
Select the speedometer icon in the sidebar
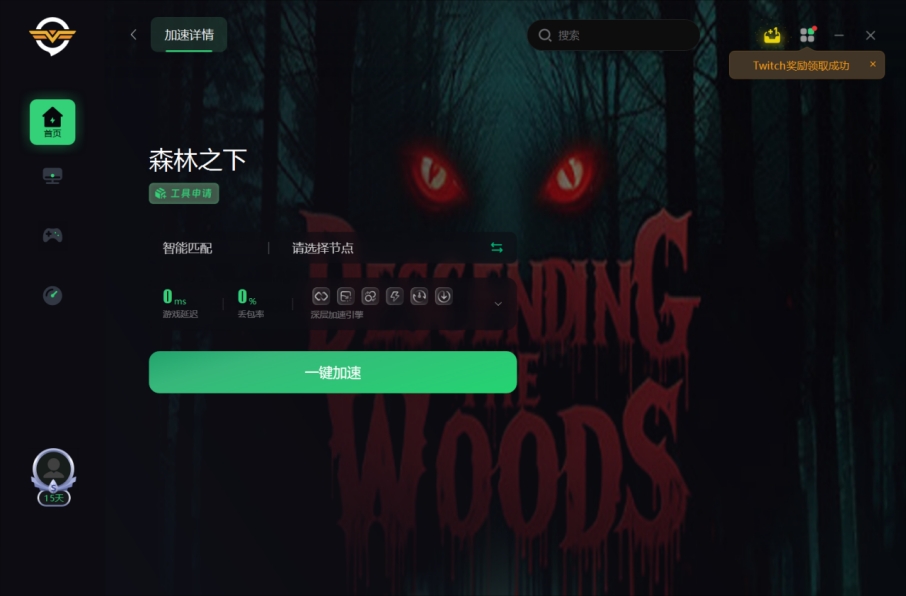click(52, 295)
